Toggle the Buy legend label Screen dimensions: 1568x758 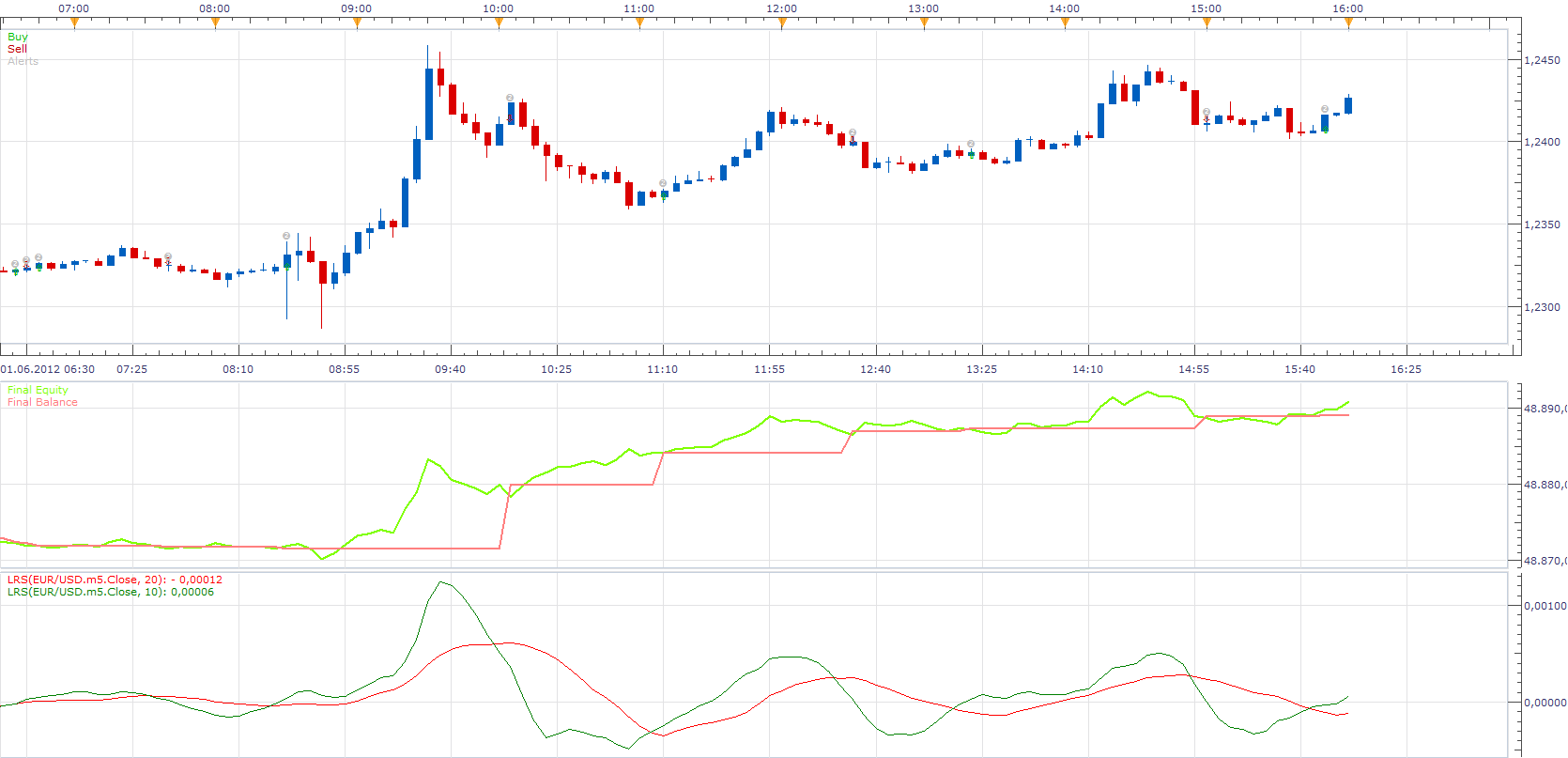click(x=18, y=37)
